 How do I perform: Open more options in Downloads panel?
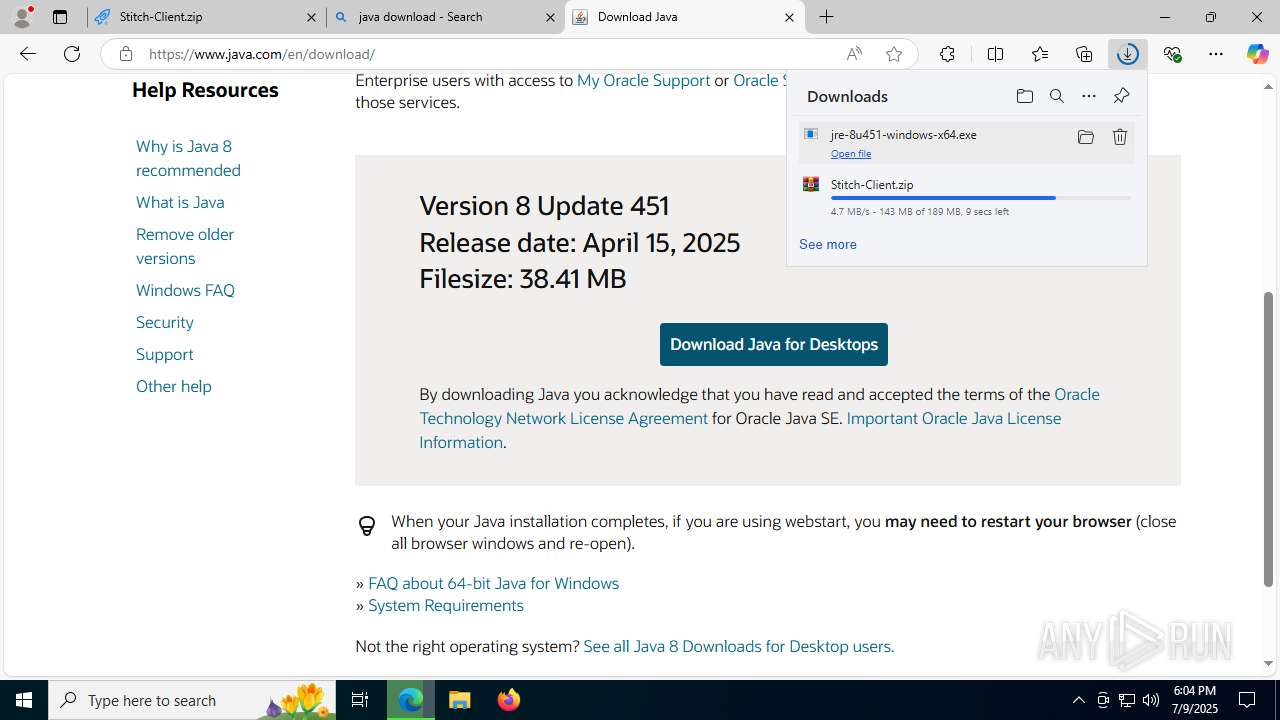point(1088,96)
